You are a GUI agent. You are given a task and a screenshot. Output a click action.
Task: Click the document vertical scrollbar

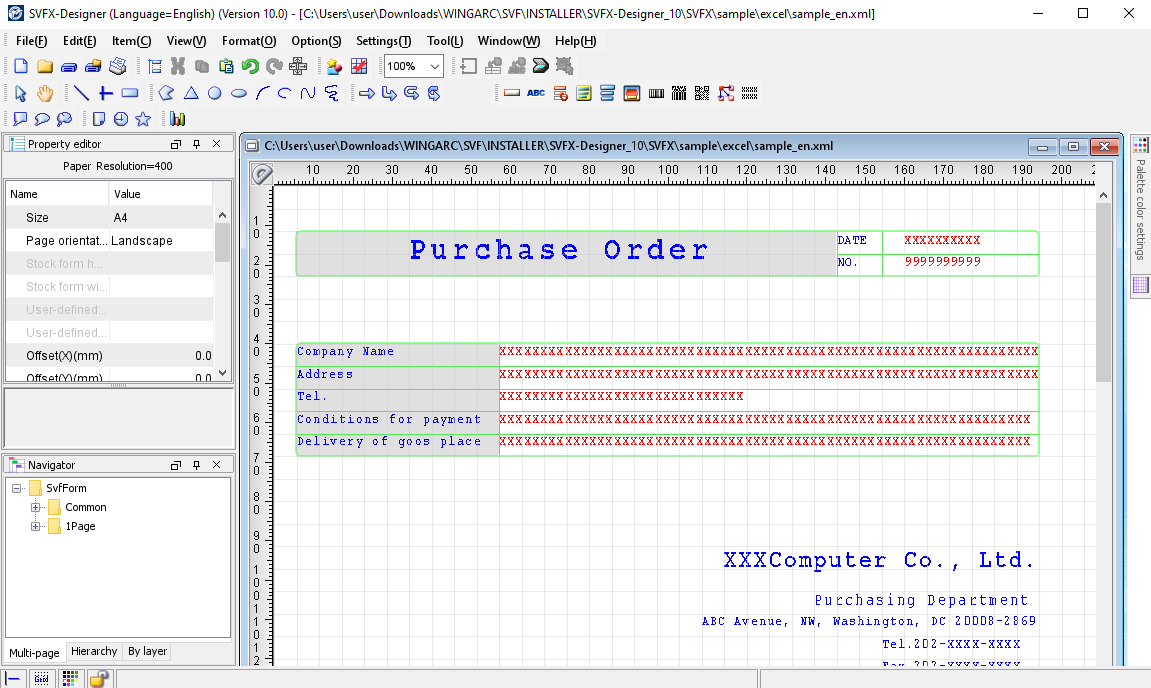[1103, 294]
